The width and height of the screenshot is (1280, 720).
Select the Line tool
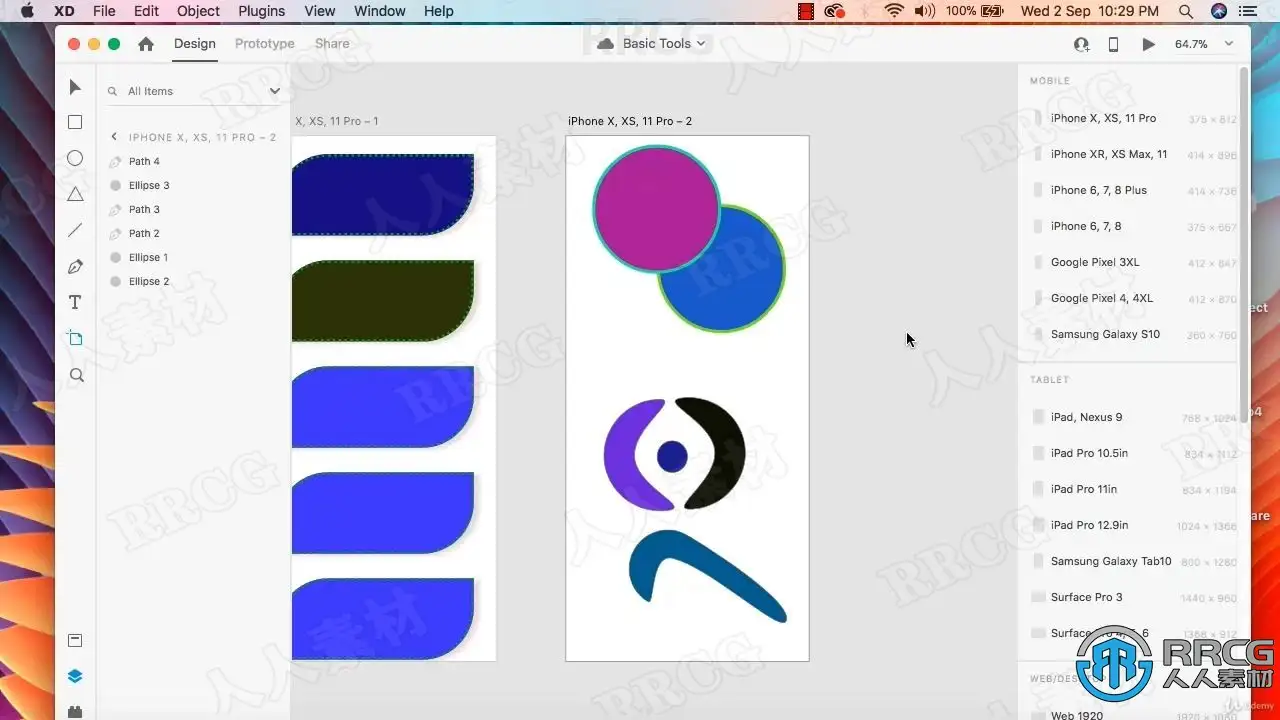[x=75, y=230]
